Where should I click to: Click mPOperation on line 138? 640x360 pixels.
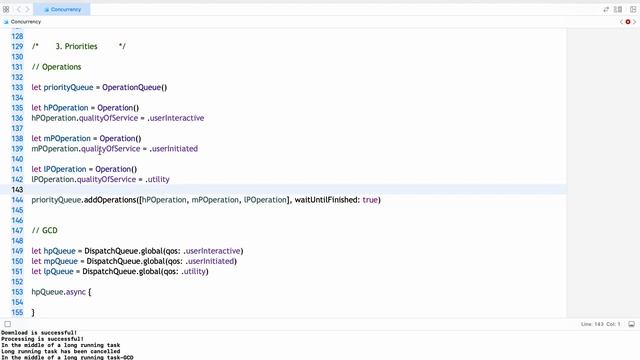click(67, 138)
